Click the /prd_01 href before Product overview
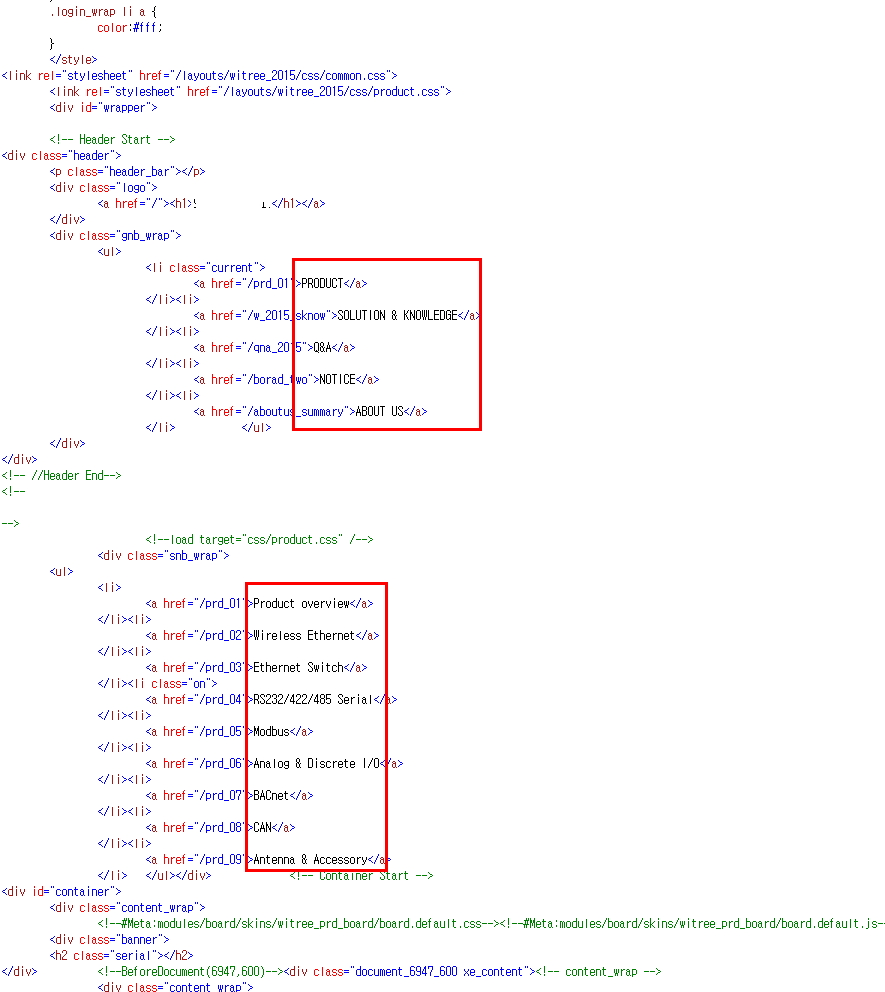Viewport: 885px width, 992px height. tap(221, 603)
